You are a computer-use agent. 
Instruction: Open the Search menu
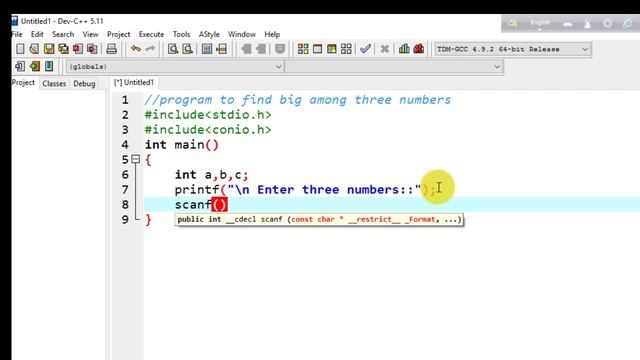(63, 34)
